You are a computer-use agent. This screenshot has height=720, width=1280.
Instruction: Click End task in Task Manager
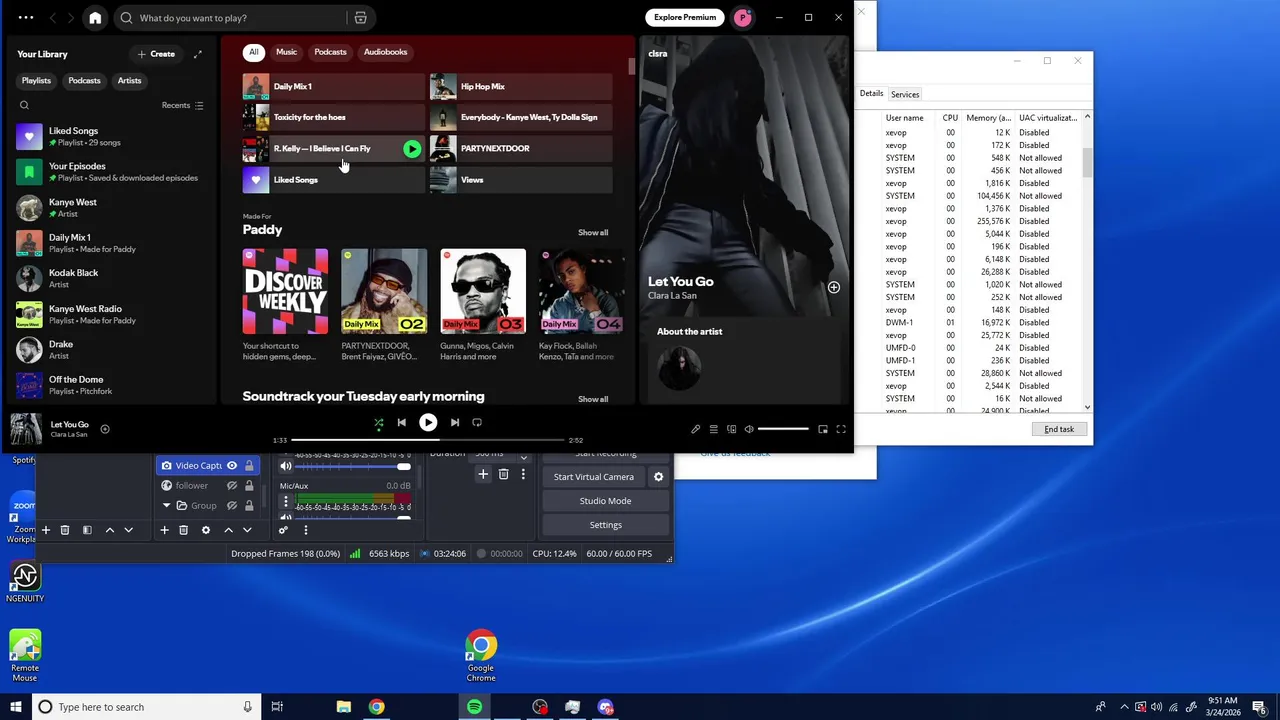click(x=1059, y=429)
